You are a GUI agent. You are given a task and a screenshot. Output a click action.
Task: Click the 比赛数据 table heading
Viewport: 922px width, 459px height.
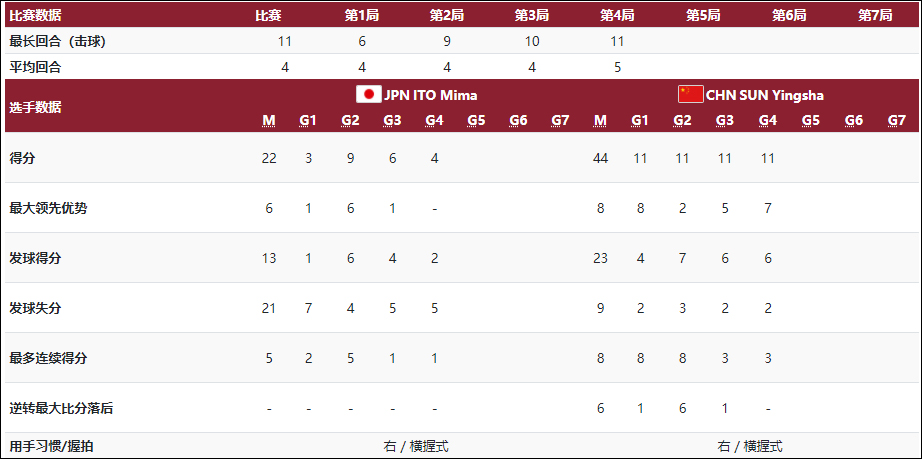[34, 15]
